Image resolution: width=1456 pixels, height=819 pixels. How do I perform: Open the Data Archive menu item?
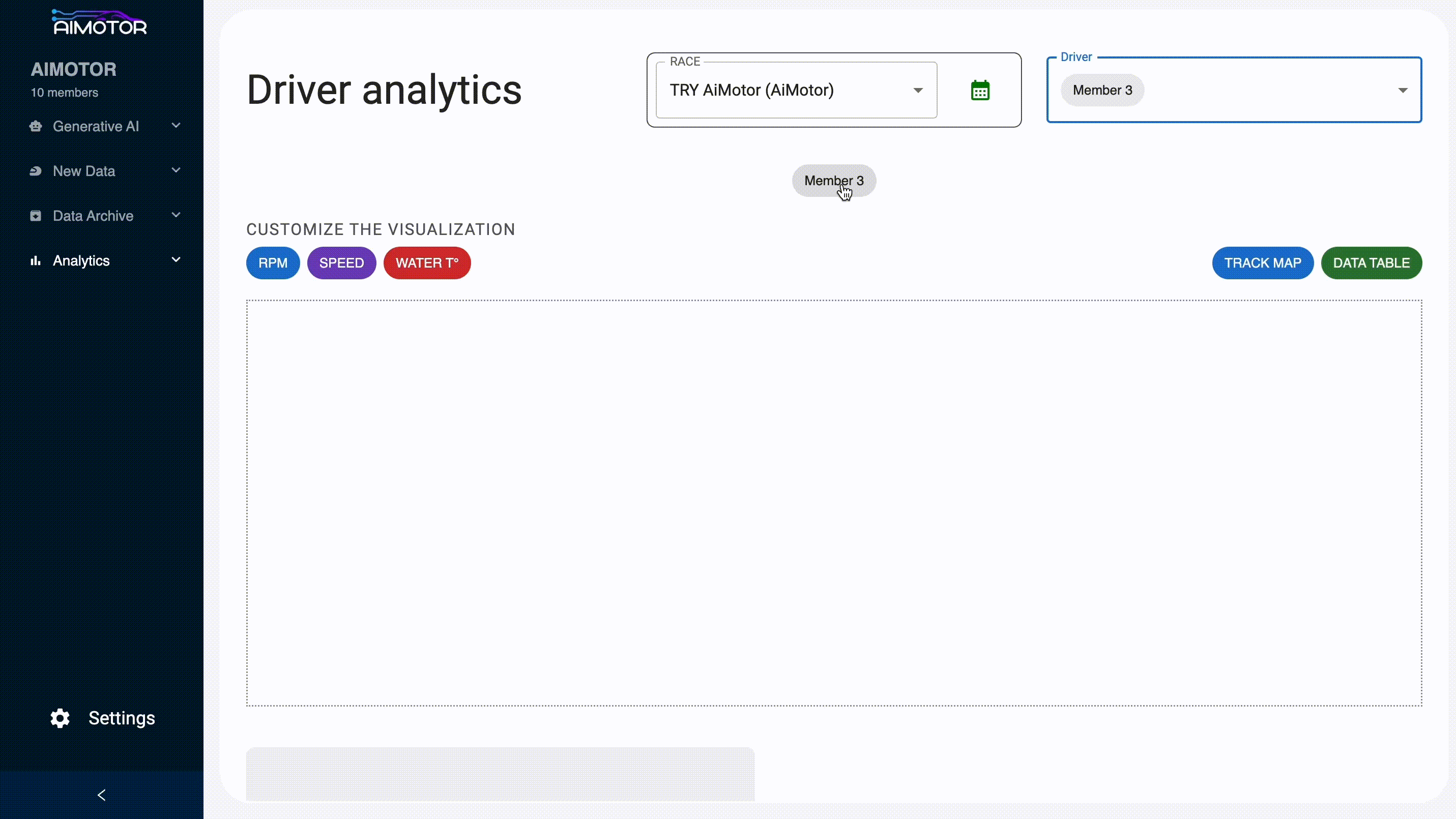tap(93, 216)
